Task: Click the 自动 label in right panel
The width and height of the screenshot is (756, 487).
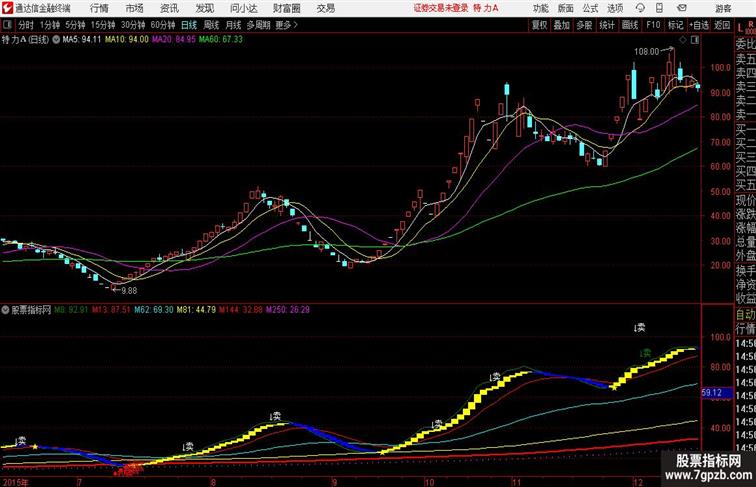Action: pyautogui.click(x=745, y=314)
